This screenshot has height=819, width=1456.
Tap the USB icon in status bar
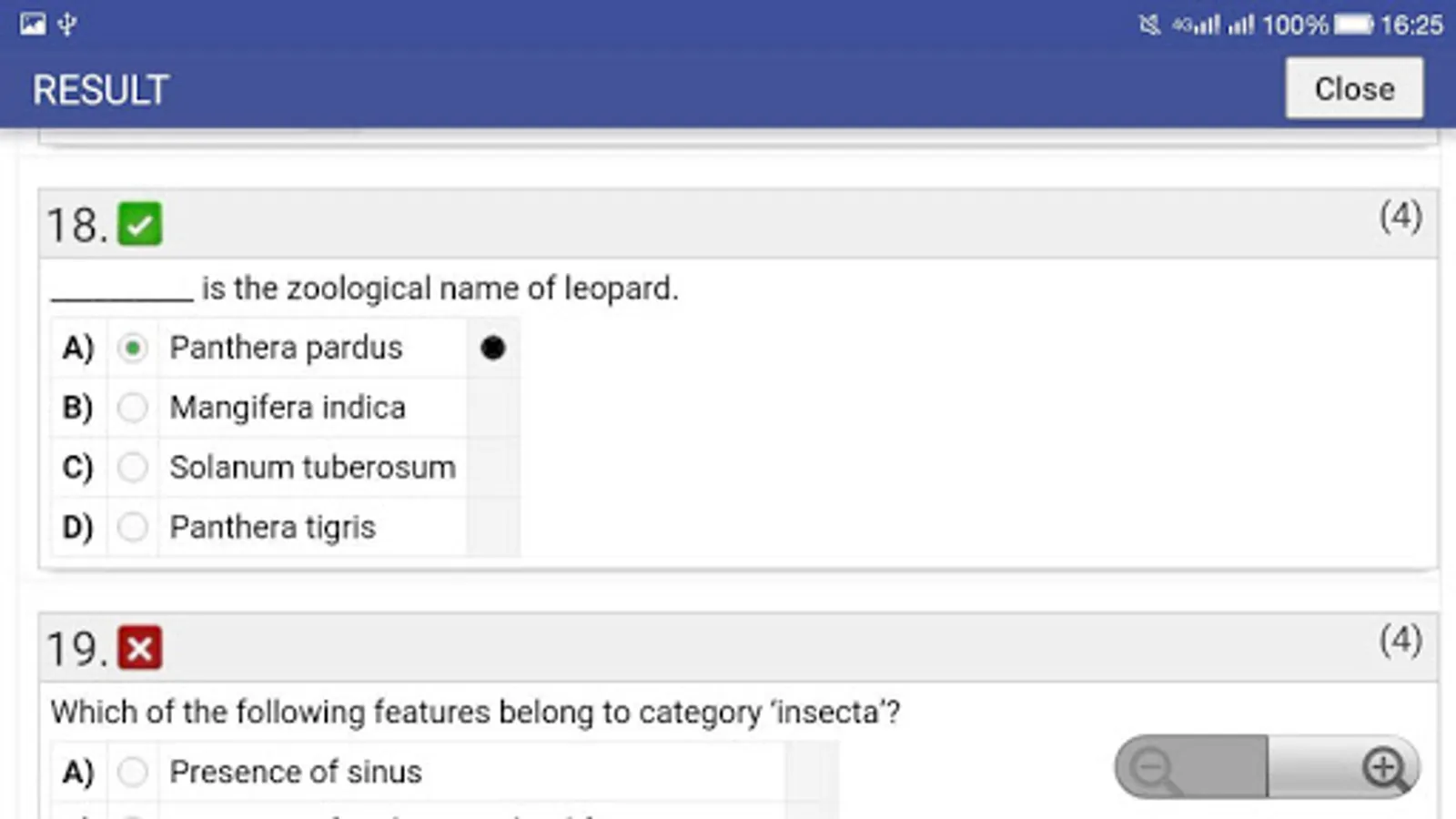point(67,24)
